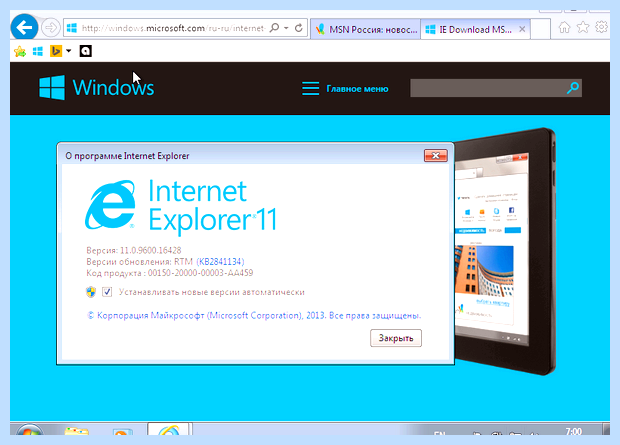
Task: Open the Start button on the taskbar
Action: (x=30, y=430)
